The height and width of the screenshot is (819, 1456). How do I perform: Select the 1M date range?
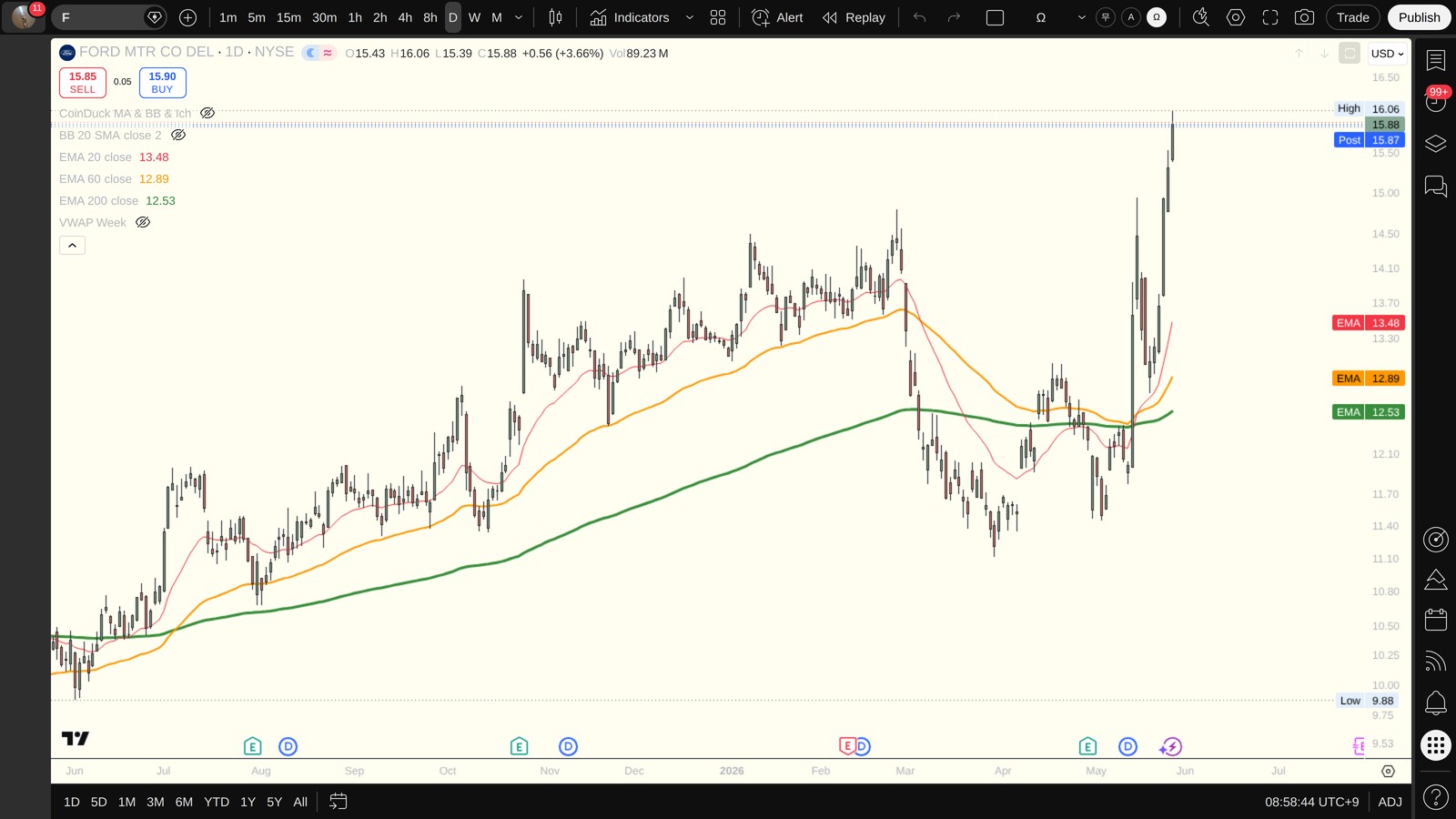click(126, 802)
